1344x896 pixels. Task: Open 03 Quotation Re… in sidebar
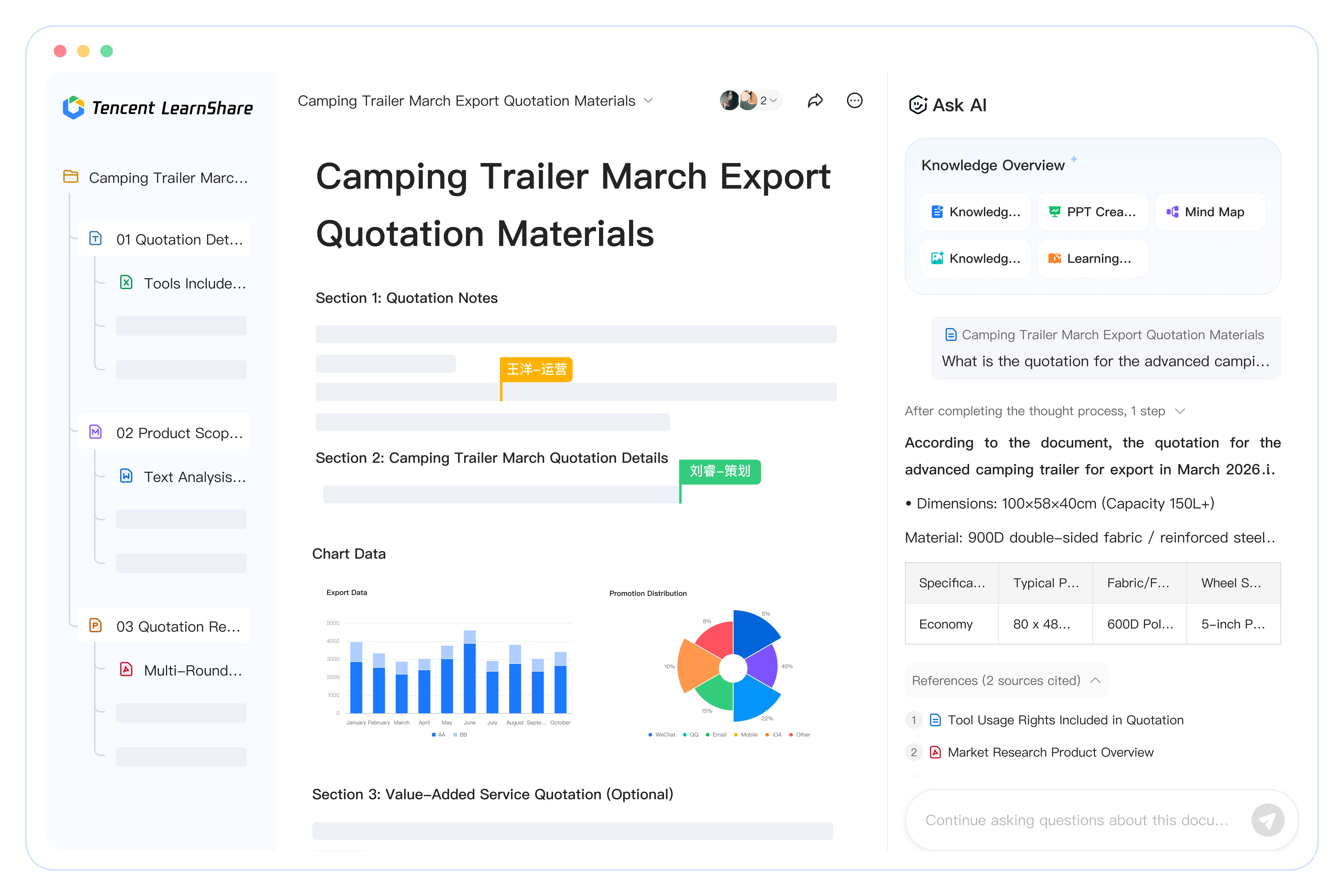164,626
